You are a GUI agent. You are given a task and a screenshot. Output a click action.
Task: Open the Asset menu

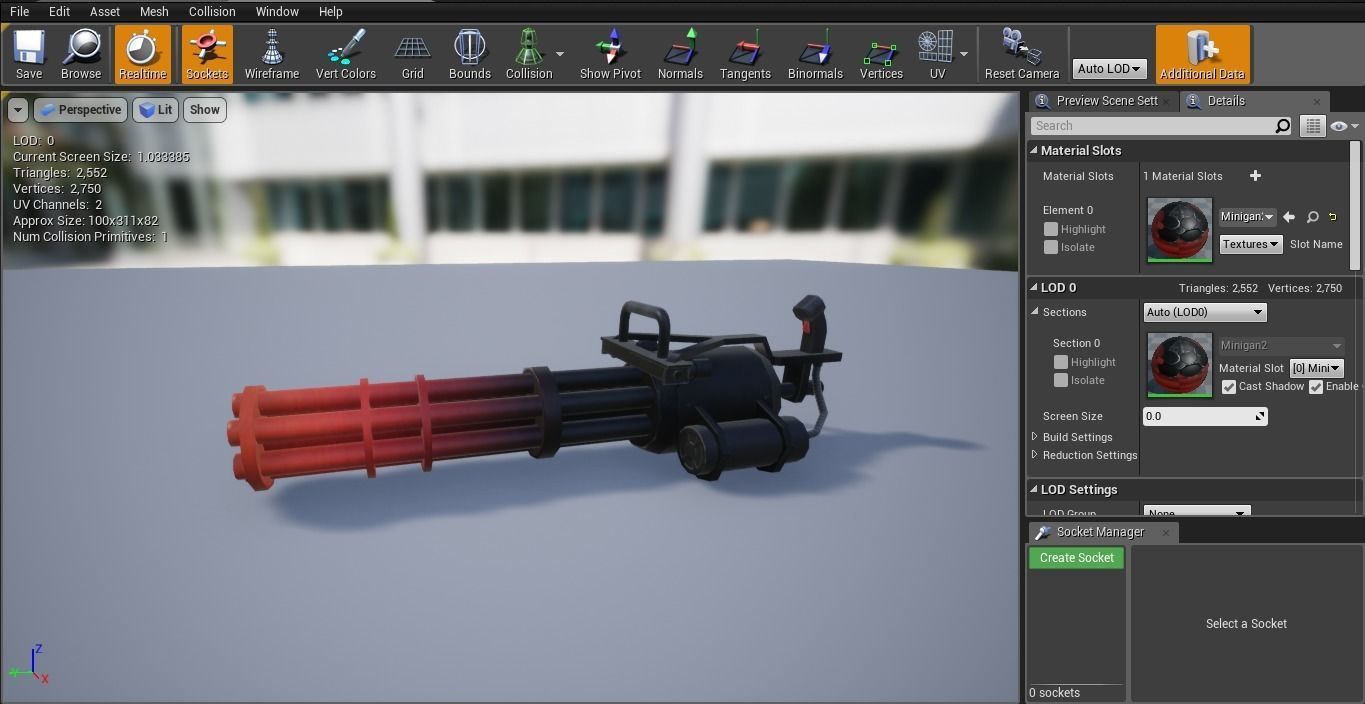(x=105, y=12)
